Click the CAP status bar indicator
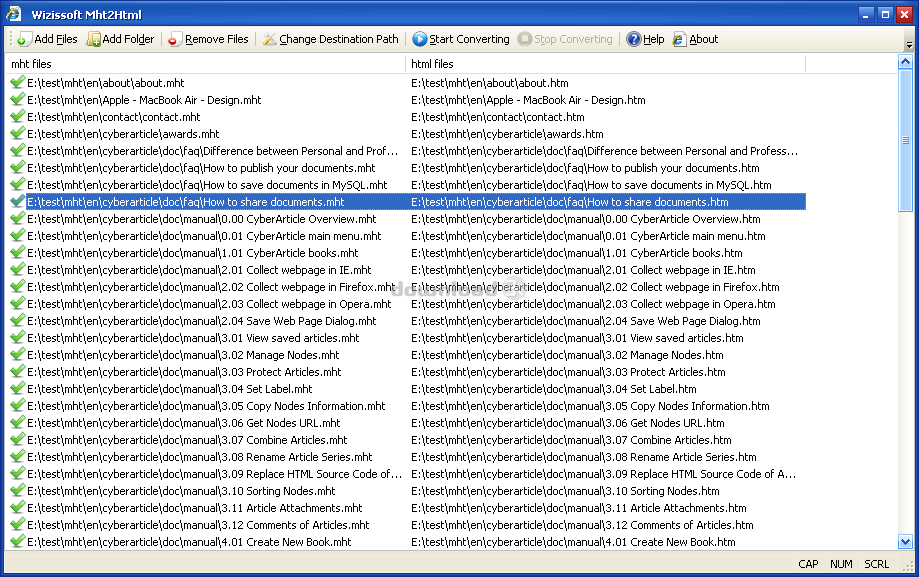 [808, 564]
